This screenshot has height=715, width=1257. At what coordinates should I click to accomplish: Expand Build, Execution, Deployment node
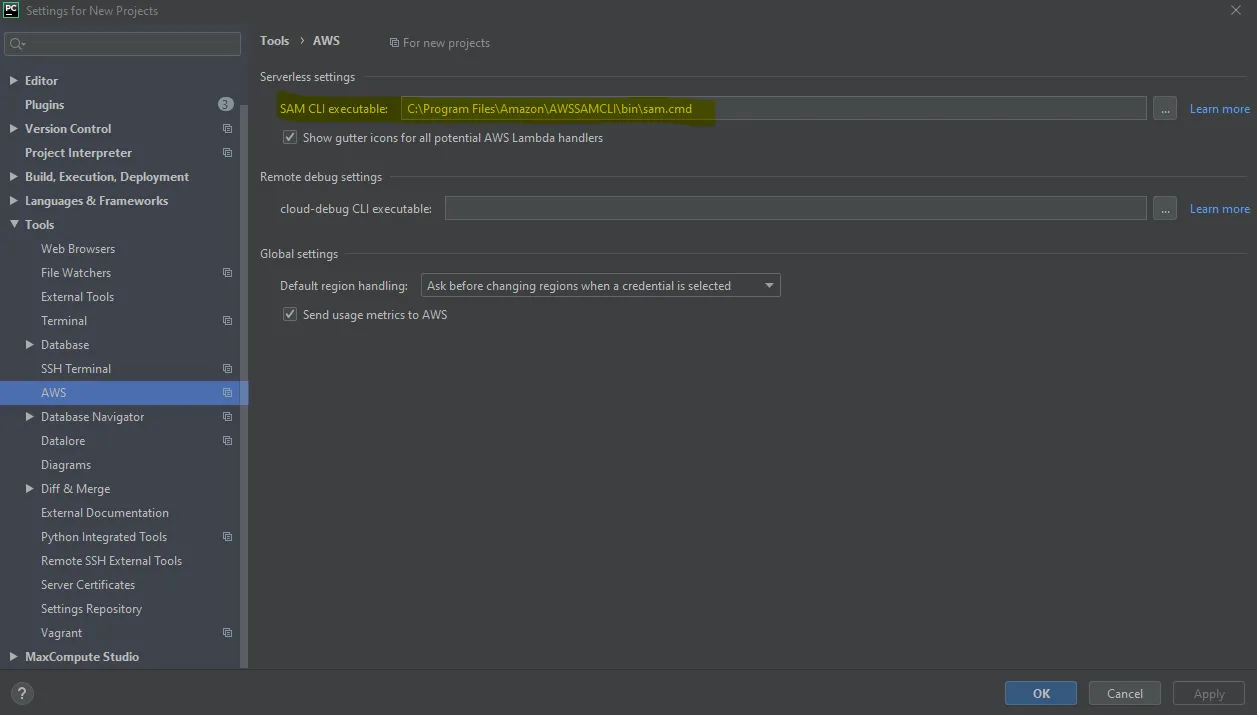tap(13, 177)
